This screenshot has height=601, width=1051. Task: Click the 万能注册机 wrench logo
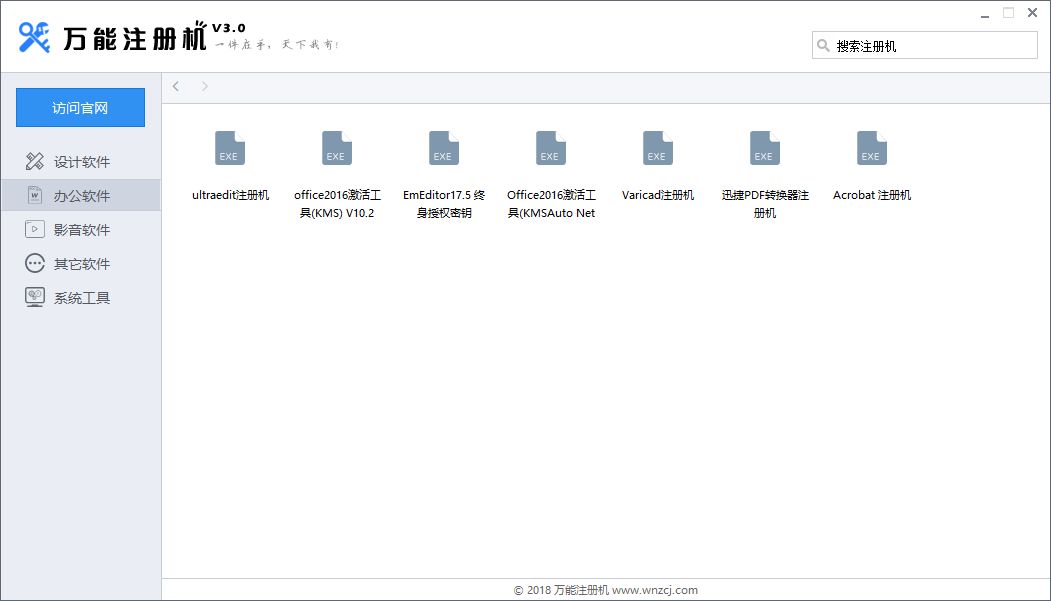(x=34, y=37)
